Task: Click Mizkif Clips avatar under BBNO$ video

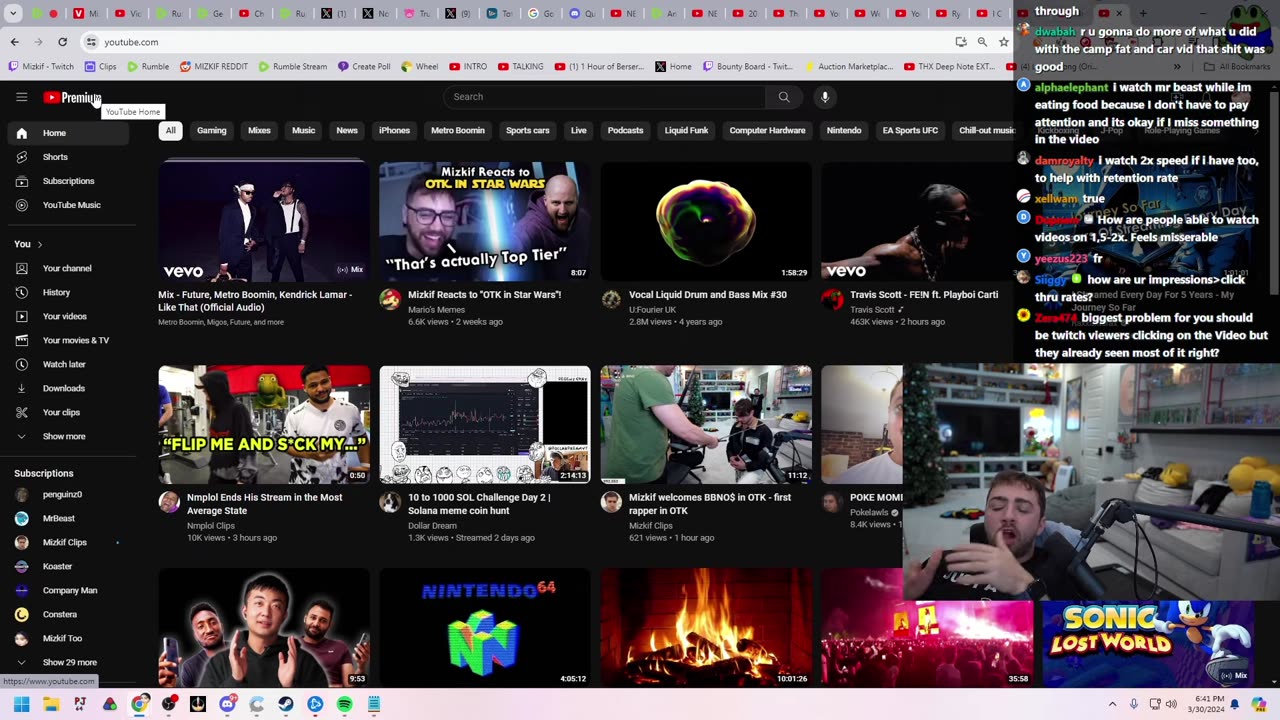Action: click(x=611, y=502)
